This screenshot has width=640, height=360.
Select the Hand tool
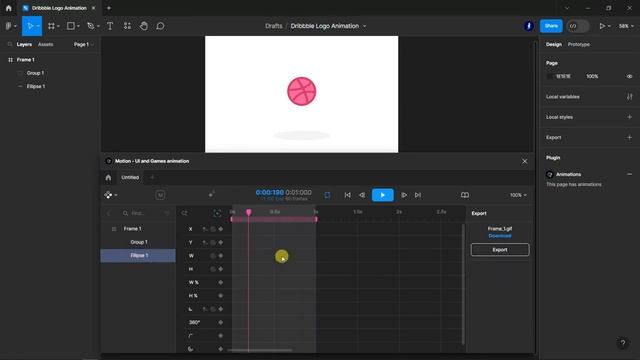[x=144, y=26]
